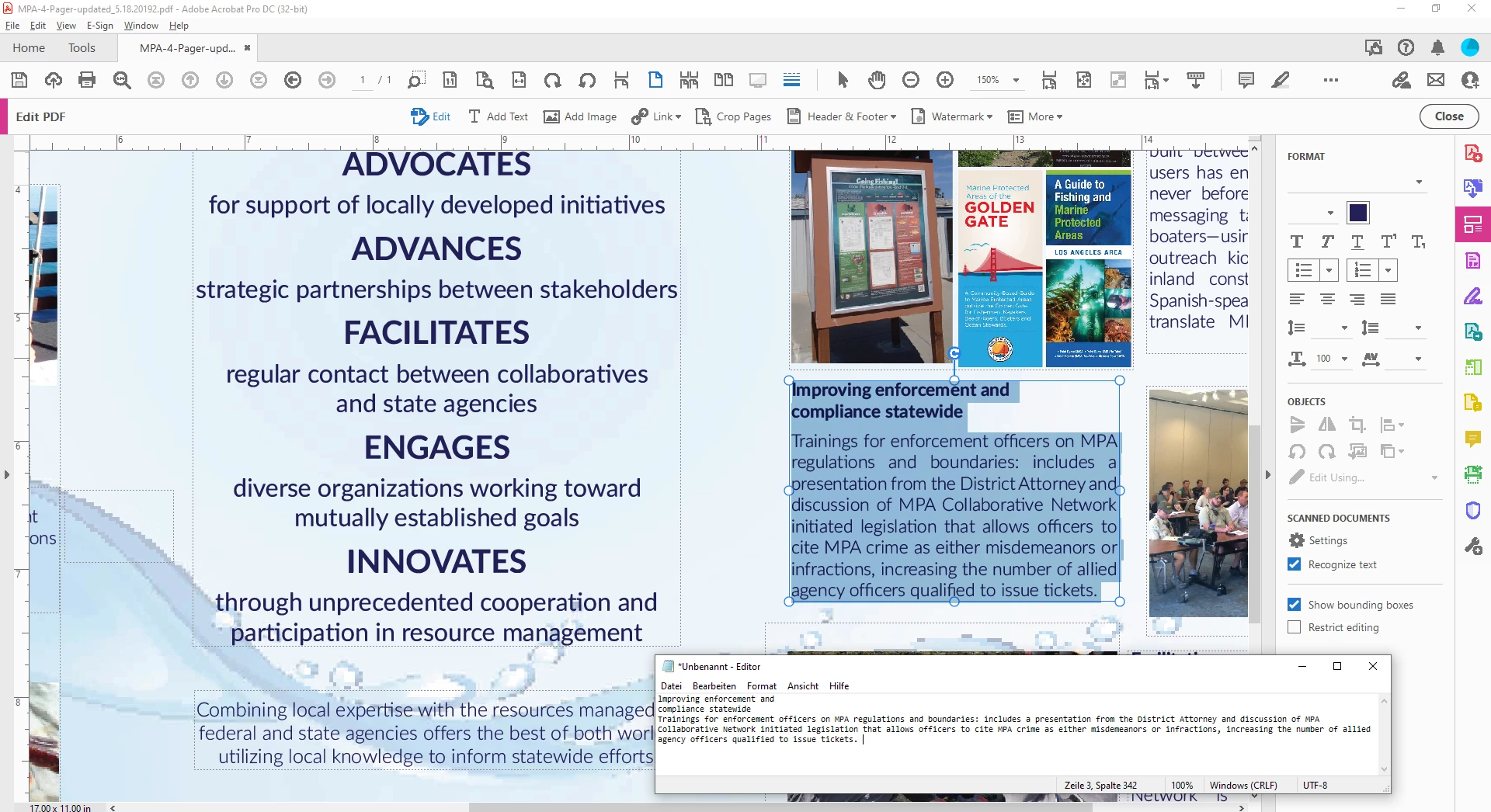Open Edit Using option
Screen dimensions: 1491x812
(1364, 477)
